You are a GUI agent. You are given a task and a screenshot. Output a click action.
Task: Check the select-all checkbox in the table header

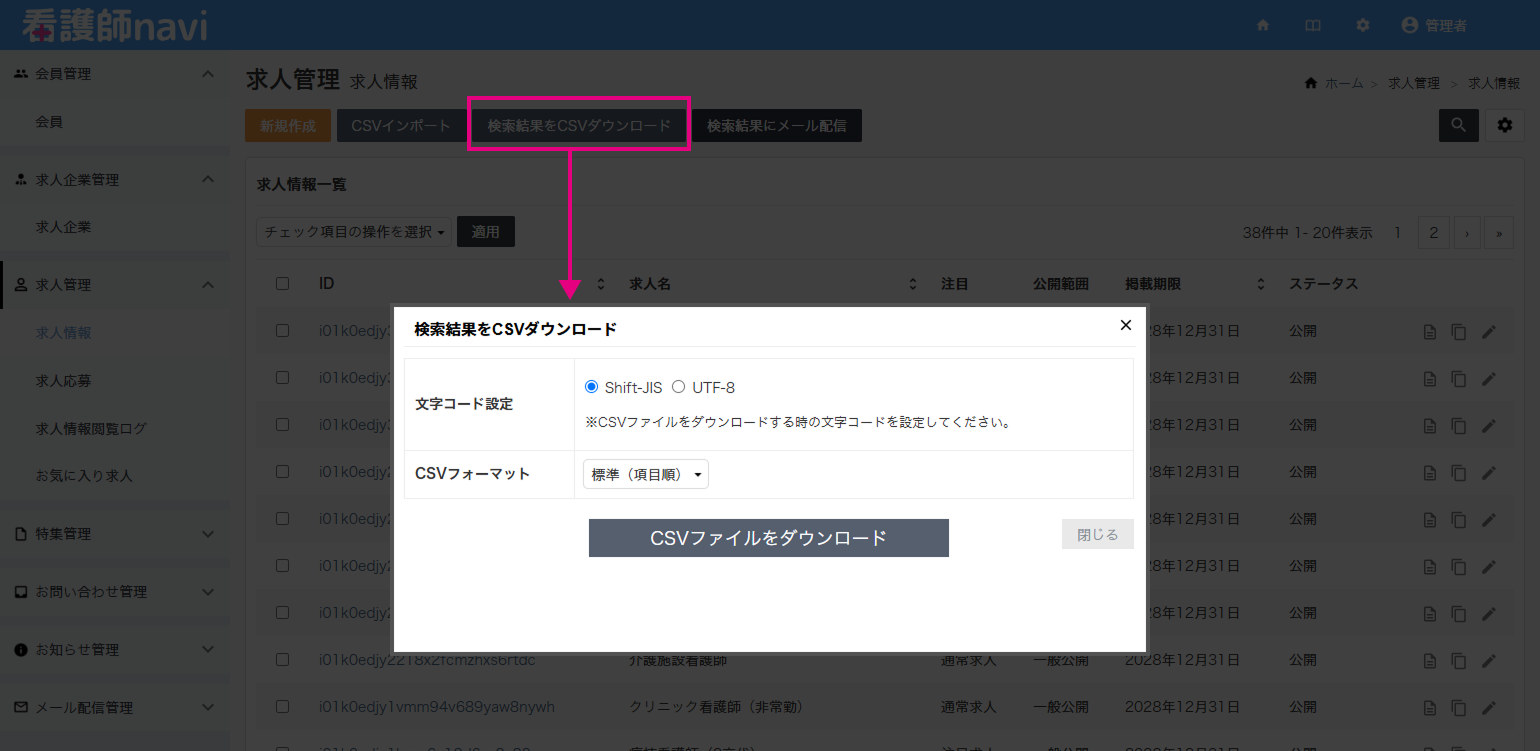click(x=281, y=283)
